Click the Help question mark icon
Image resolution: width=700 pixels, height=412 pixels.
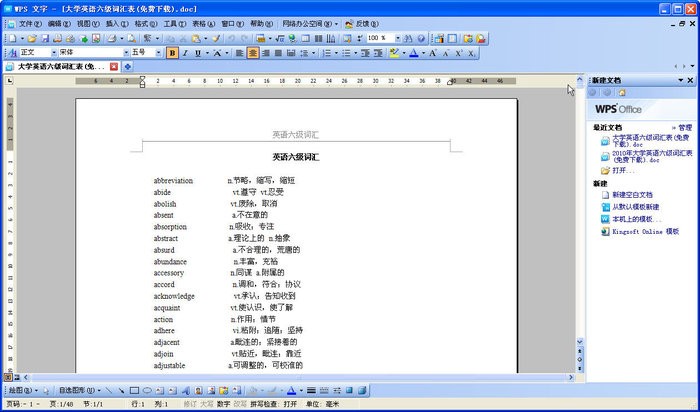(421, 39)
